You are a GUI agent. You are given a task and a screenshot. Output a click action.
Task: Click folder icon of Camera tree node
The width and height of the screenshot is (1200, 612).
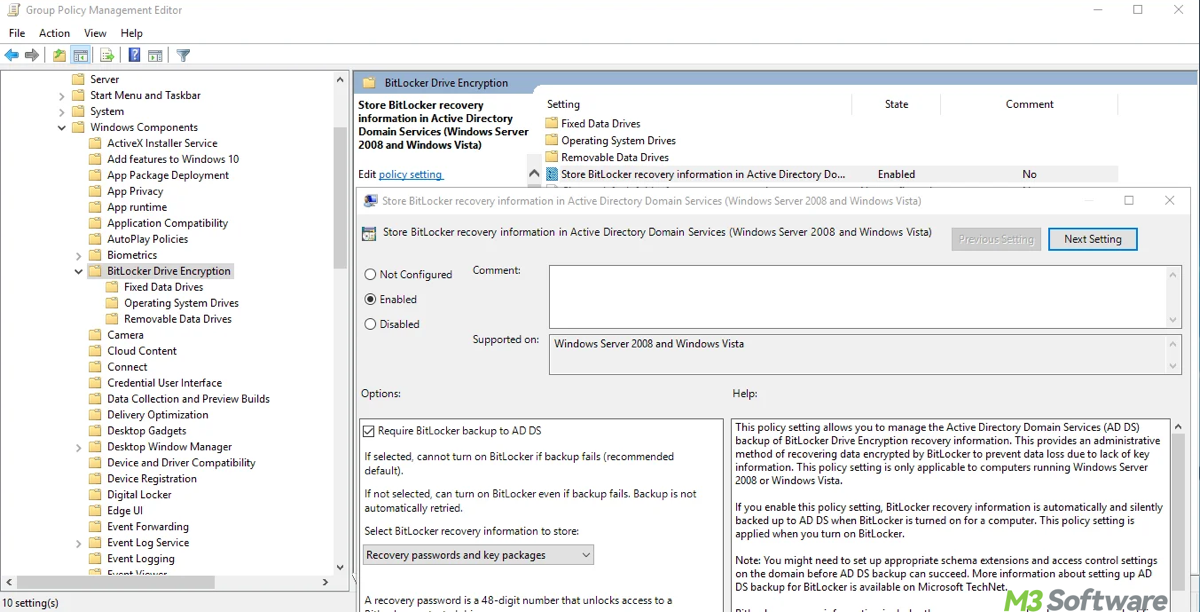point(95,335)
